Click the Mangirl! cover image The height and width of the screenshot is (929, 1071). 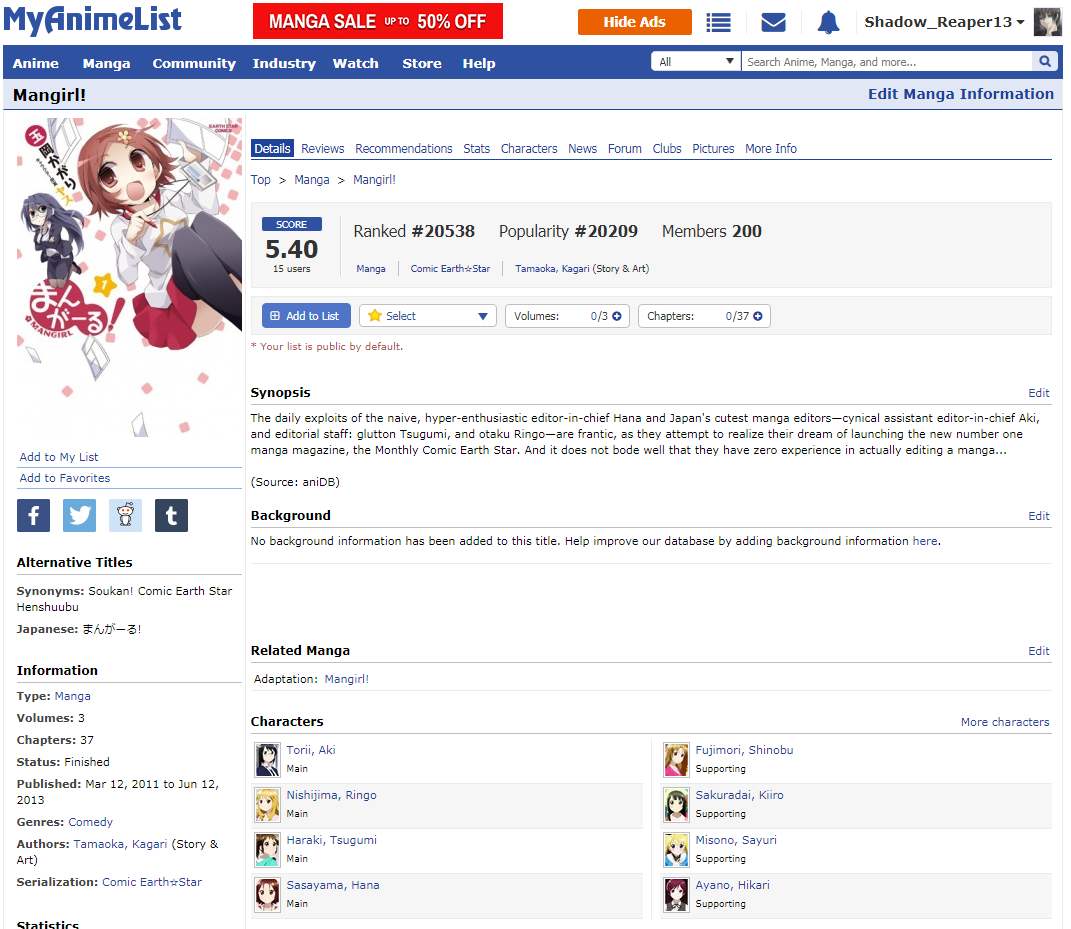click(x=129, y=277)
